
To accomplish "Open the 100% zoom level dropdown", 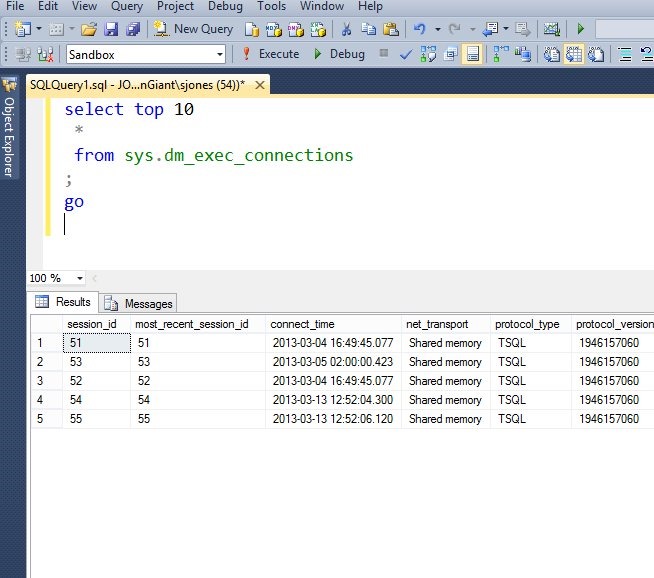I will (x=80, y=278).
